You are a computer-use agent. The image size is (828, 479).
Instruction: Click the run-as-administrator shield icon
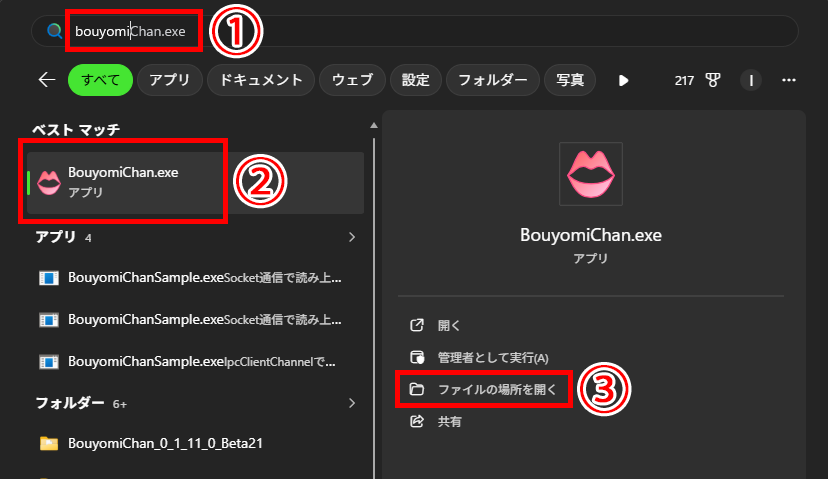(x=417, y=358)
